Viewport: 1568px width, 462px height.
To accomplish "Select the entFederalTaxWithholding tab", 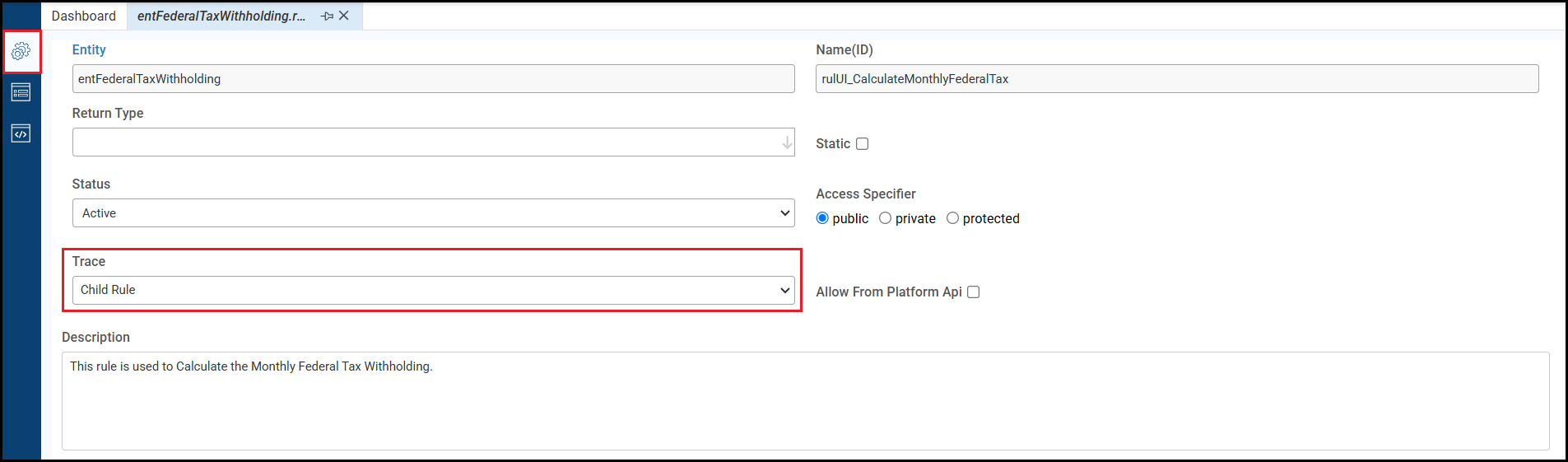I will [x=221, y=16].
